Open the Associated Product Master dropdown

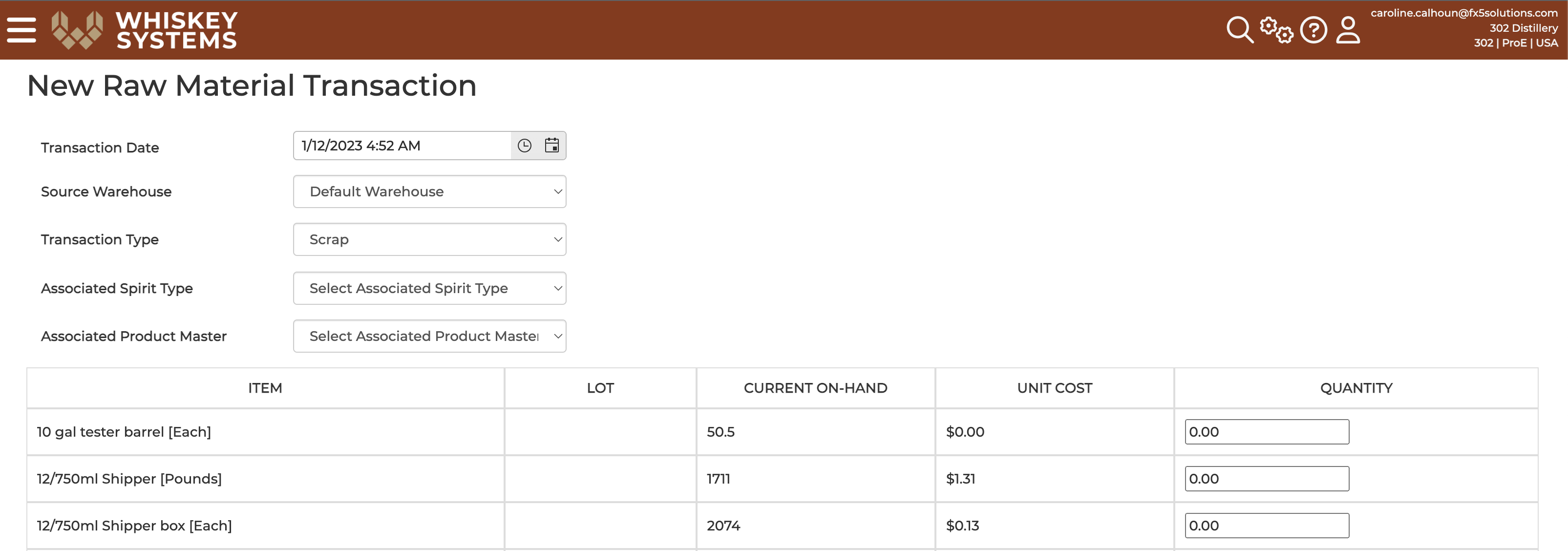click(430, 336)
